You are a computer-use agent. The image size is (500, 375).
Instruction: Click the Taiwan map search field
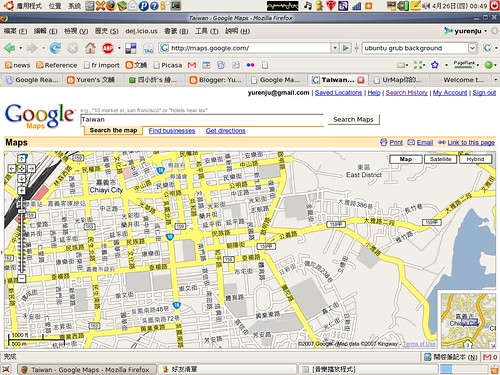(x=202, y=120)
